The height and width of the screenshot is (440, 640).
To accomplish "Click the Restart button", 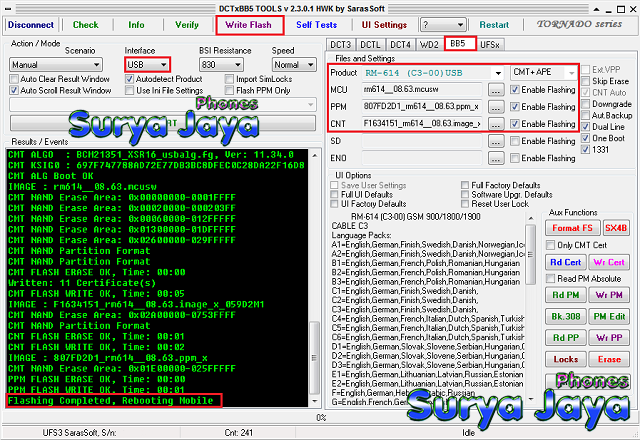I will 494,25.
